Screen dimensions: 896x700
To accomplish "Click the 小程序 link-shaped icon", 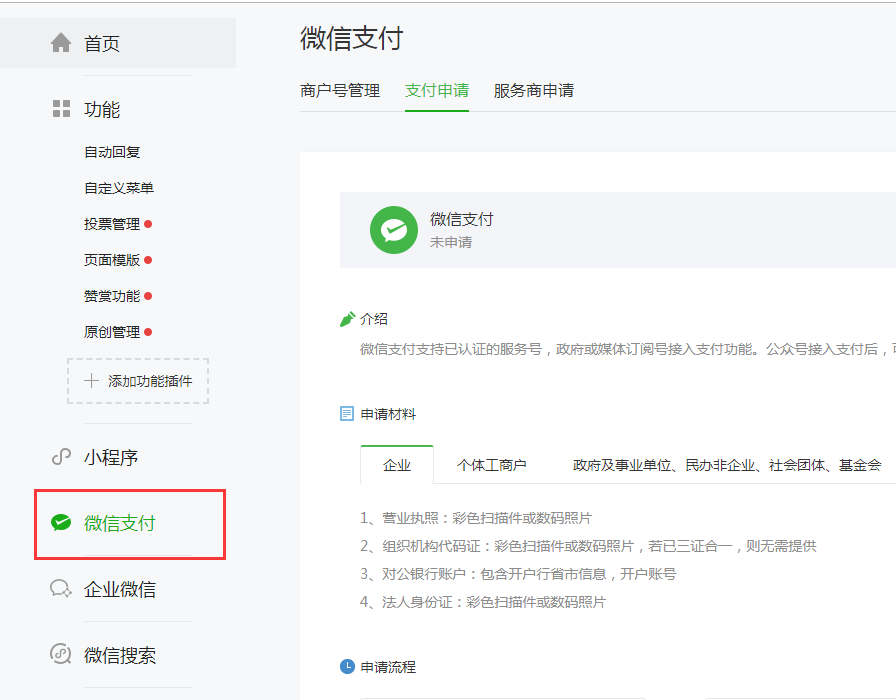I will click(x=61, y=457).
